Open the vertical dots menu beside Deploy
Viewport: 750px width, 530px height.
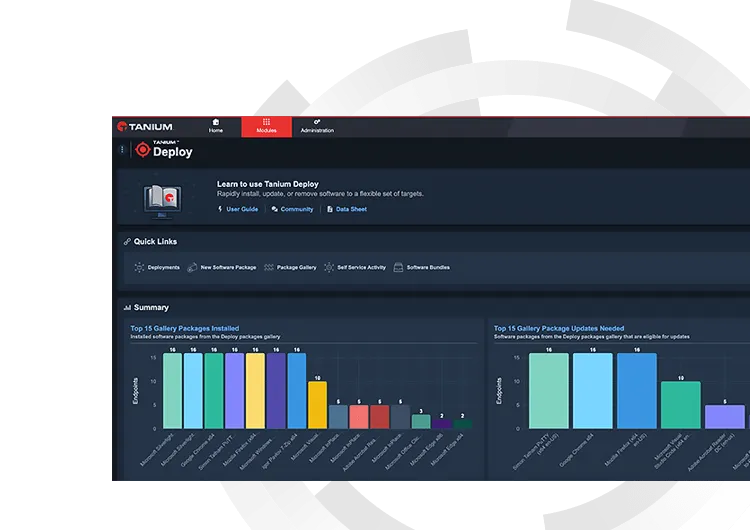tap(122, 150)
